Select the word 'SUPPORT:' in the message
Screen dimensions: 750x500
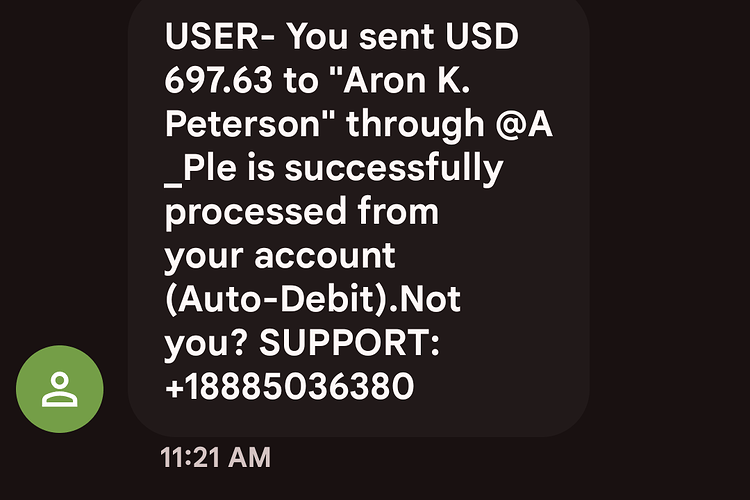(x=349, y=342)
